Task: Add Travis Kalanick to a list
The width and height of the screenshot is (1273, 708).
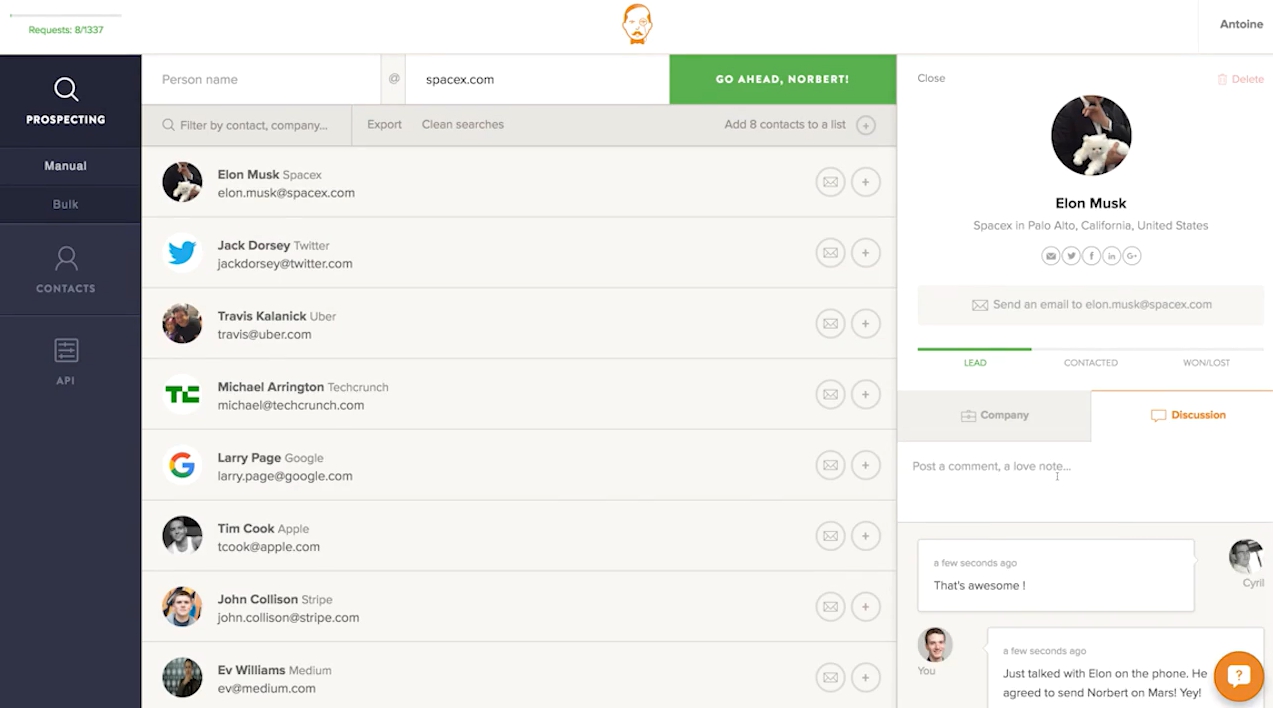Action: pyautogui.click(x=866, y=324)
